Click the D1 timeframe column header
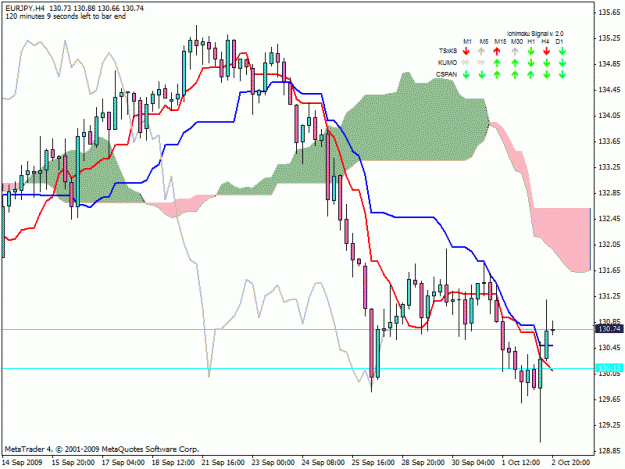 point(559,41)
